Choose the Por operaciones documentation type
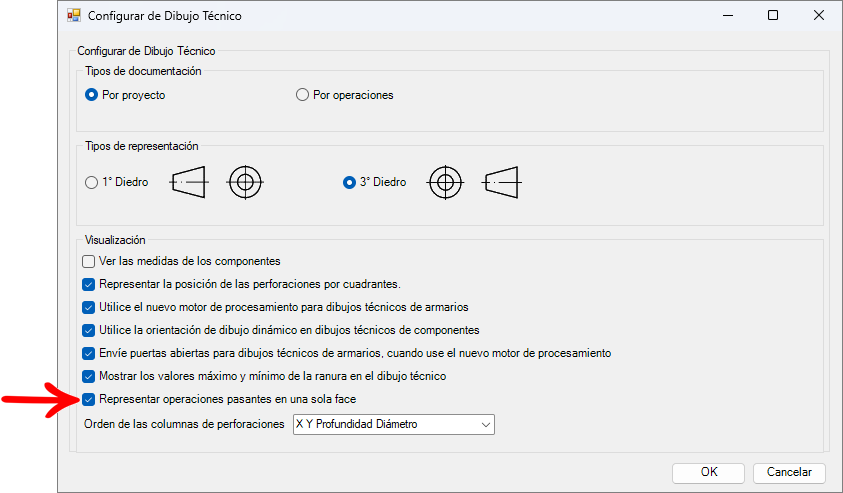Image resolution: width=843 pixels, height=493 pixels. 302,95
